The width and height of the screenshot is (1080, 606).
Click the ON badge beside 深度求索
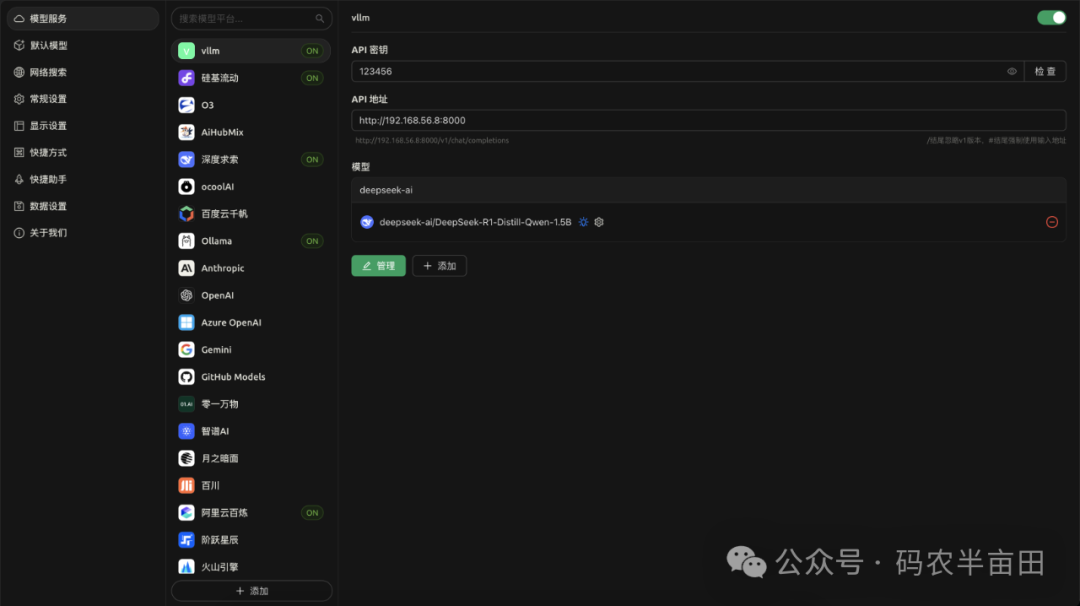coord(312,160)
